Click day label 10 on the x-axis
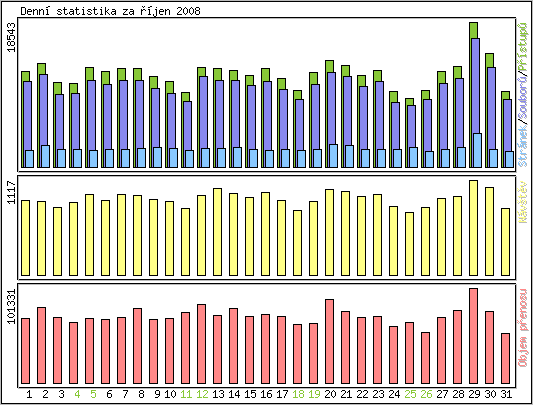This screenshot has width=533, height=405. 170,394
